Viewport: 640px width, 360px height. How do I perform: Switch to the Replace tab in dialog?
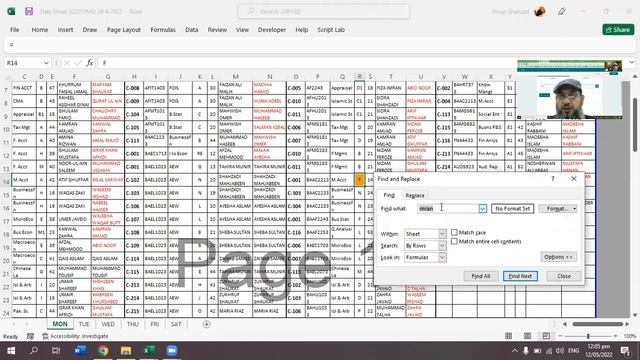tap(415, 196)
